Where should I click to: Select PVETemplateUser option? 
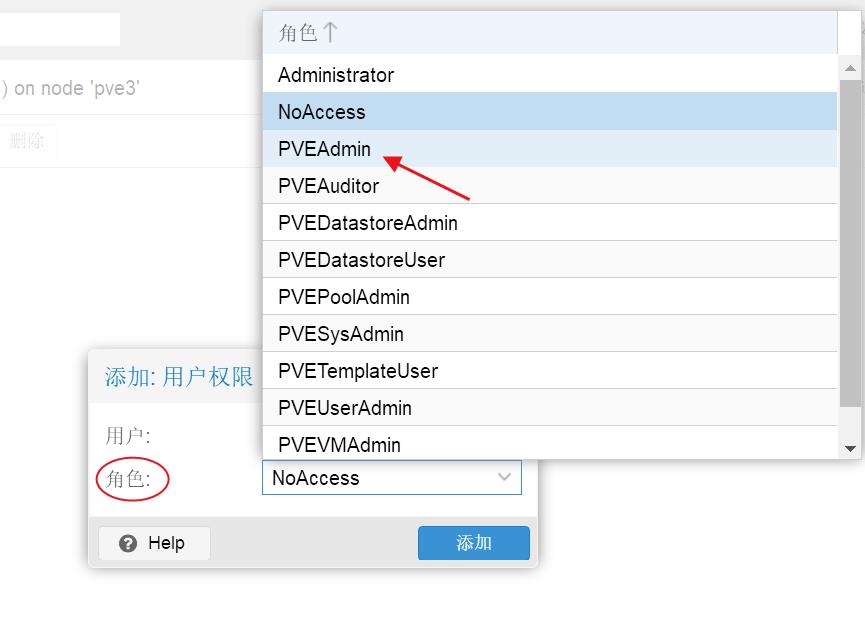pos(549,370)
